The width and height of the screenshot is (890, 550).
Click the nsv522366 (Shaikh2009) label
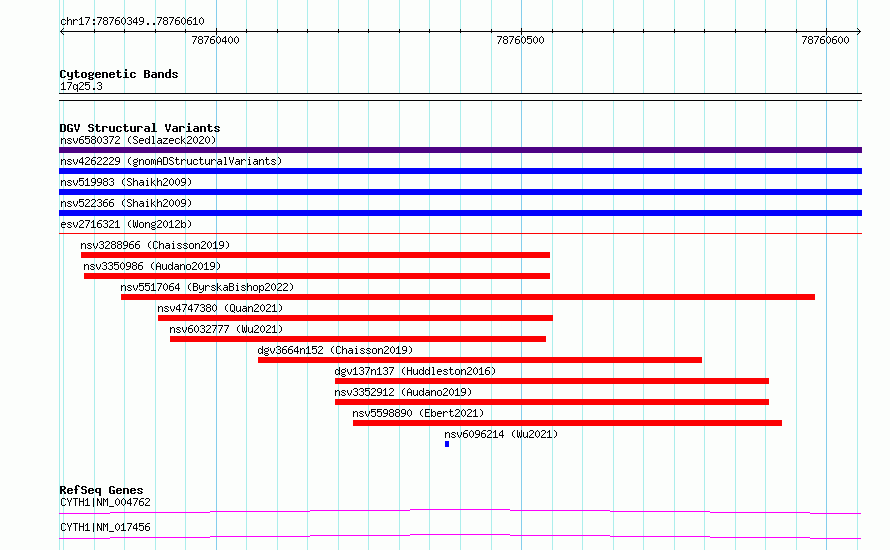point(126,203)
